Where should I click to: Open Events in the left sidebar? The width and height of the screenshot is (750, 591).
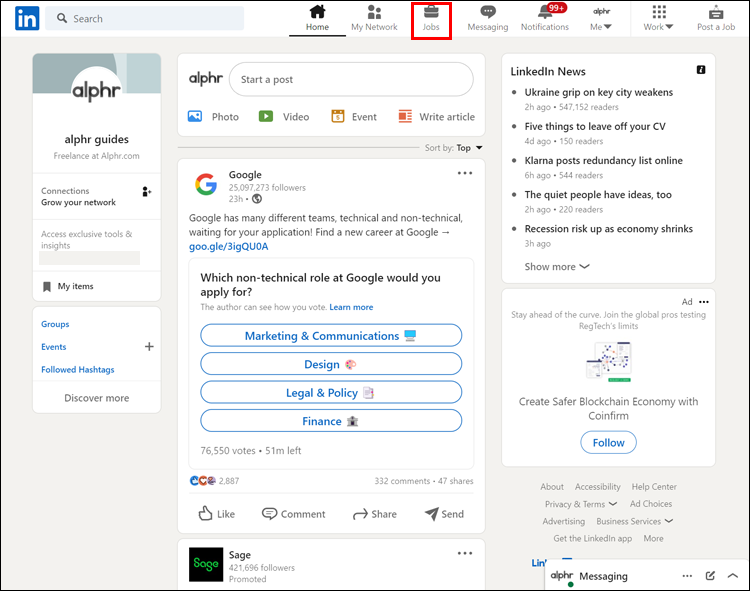click(54, 347)
